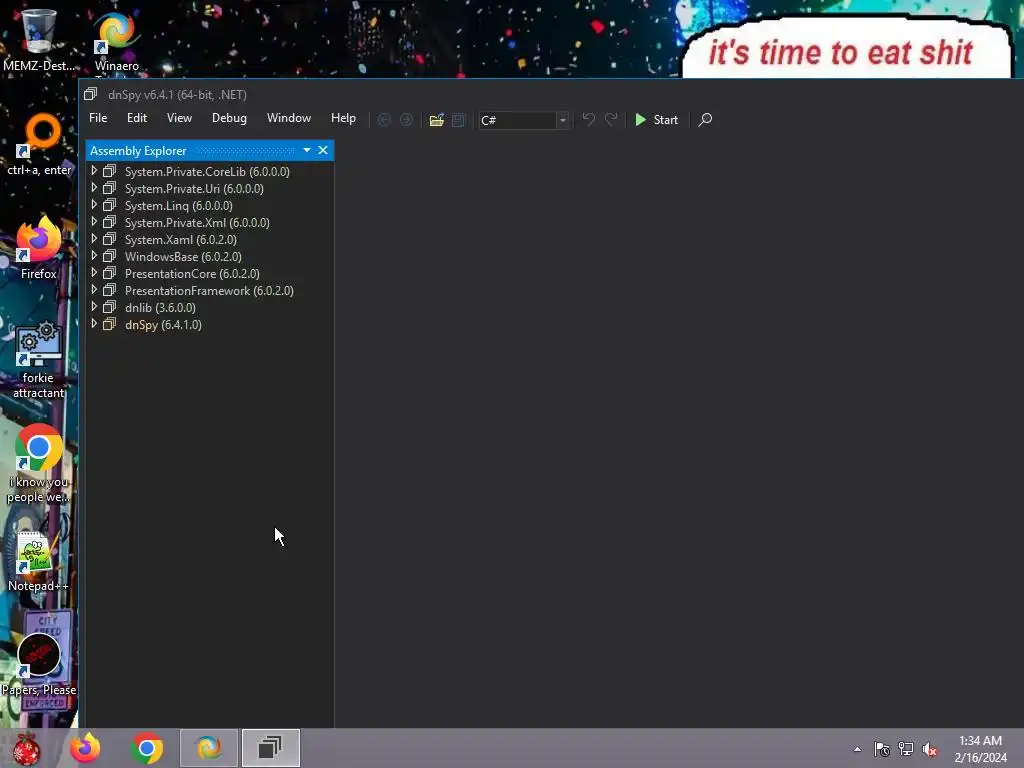Click the Undo toolbar icon
This screenshot has height=768, width=1024.
(x=588, y=120)
